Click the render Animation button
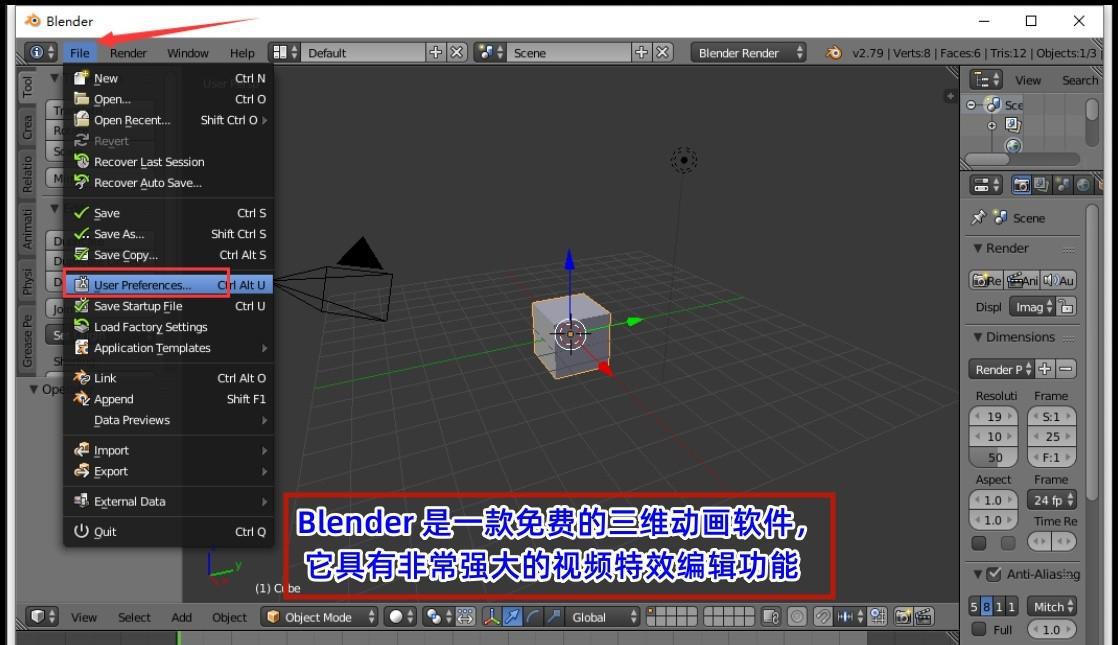 point(1022,280)
